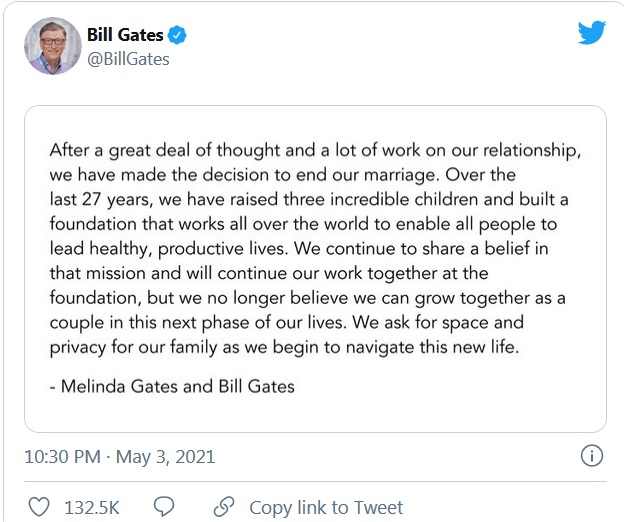Click the 10:30 PM timestamp
624x522 pixels.
[x=62, y=457]
